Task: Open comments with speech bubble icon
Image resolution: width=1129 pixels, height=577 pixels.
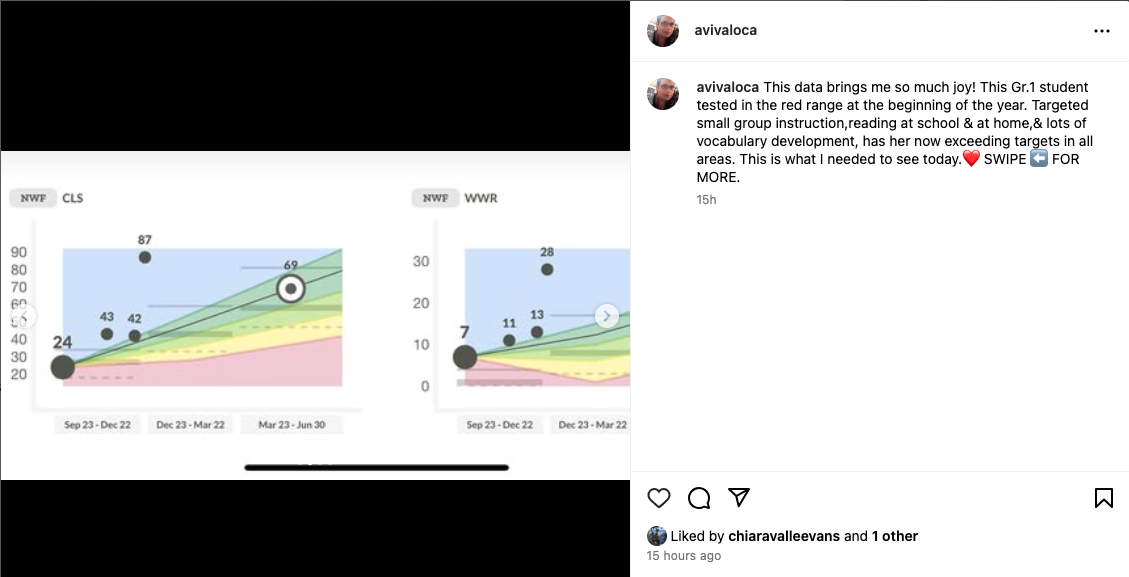Action: [698, 498]
